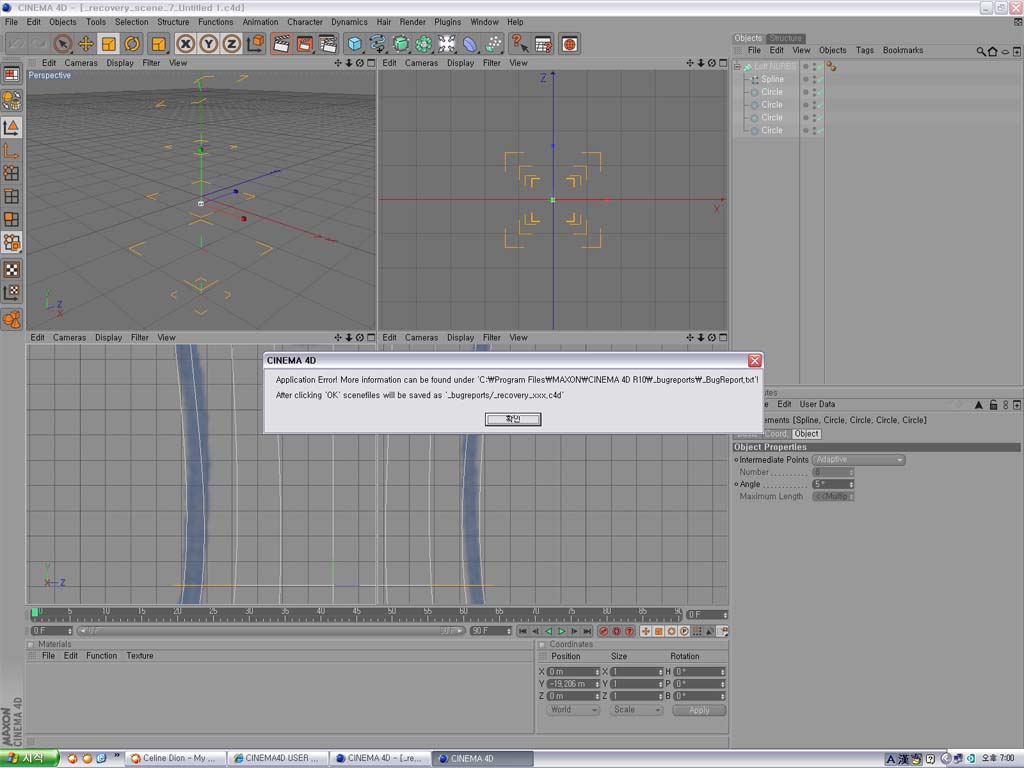The image size is (1024, 768).
Task: Select texture tool checkerboard icon in left sidebar
Action: coord(12,269)
